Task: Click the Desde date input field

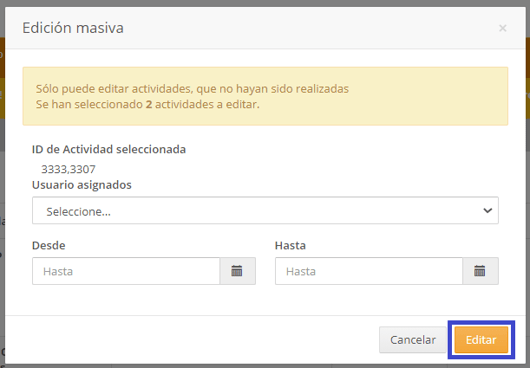Action: click(126, 271)
